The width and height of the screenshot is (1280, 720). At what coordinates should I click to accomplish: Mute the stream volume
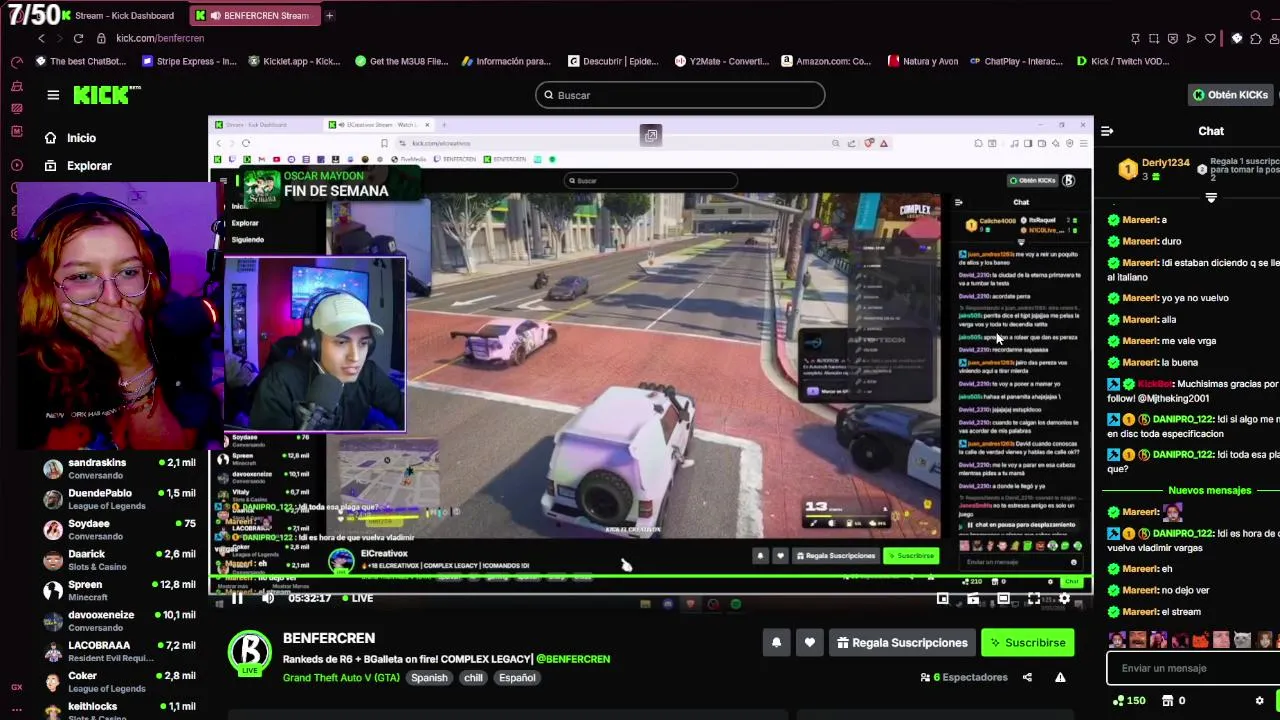[267, 598]
